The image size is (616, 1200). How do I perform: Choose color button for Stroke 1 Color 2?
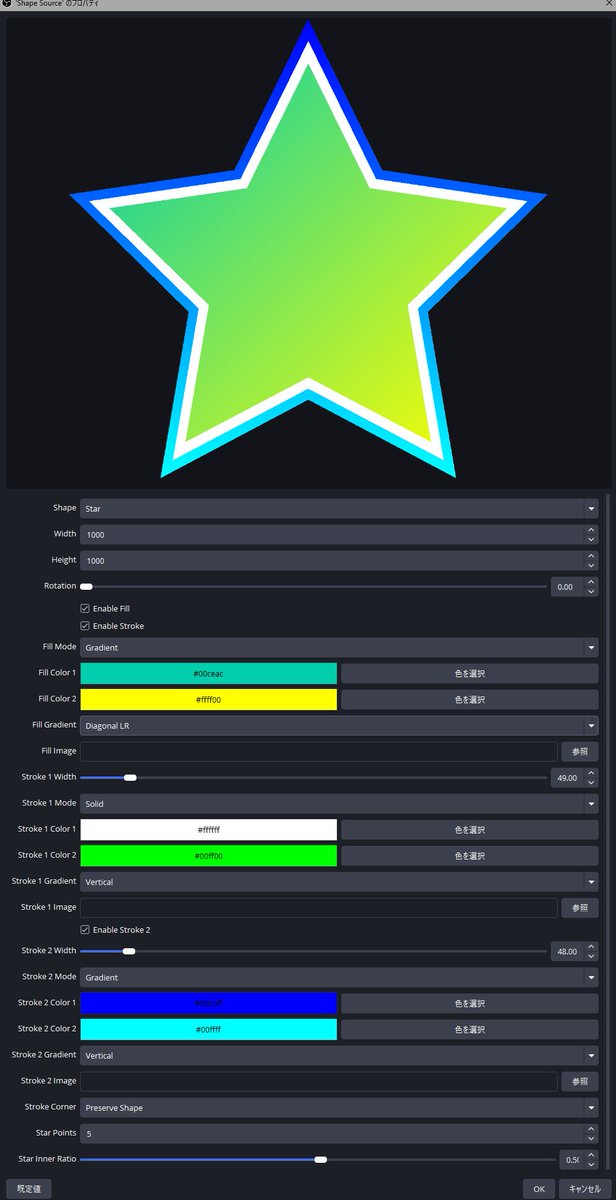470,855
